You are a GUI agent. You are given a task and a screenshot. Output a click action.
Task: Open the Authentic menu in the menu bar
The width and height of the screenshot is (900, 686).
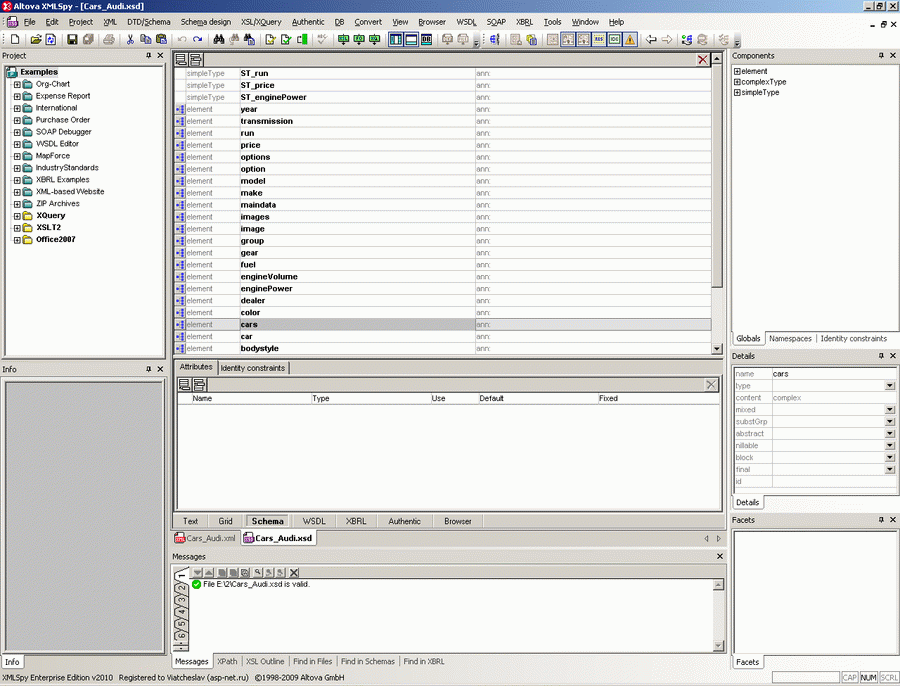(308, 22)
